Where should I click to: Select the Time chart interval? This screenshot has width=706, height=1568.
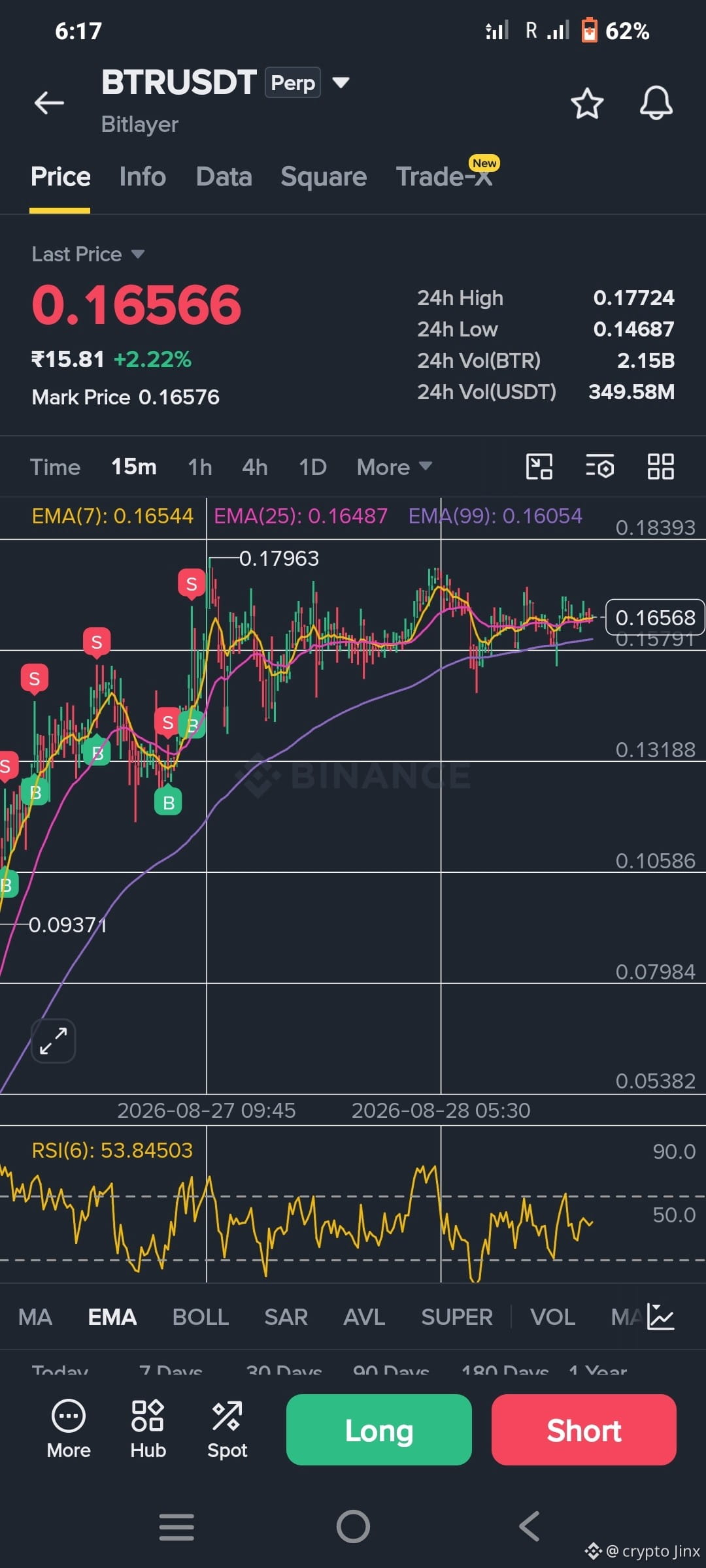55,467
